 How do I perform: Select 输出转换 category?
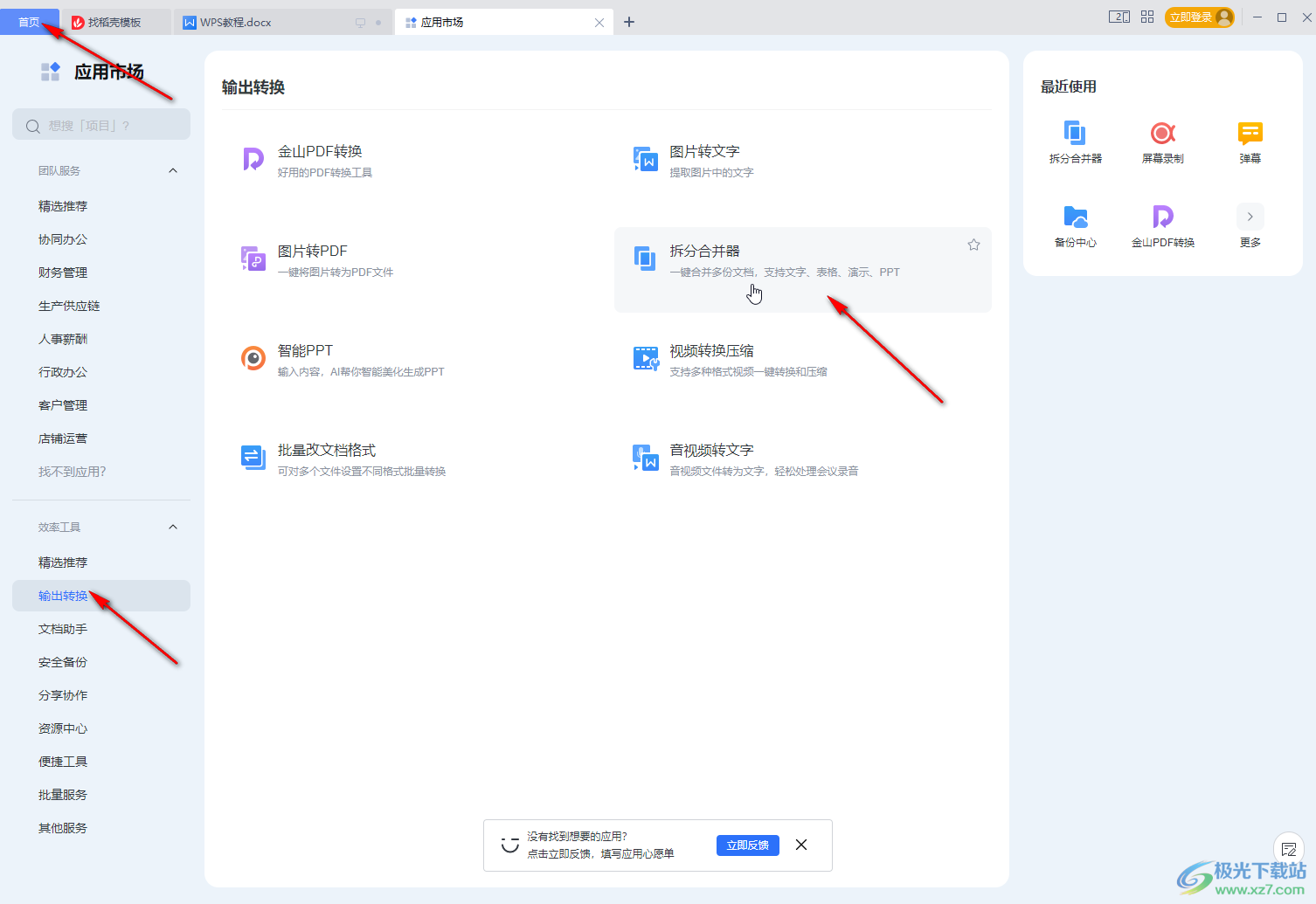101,596
